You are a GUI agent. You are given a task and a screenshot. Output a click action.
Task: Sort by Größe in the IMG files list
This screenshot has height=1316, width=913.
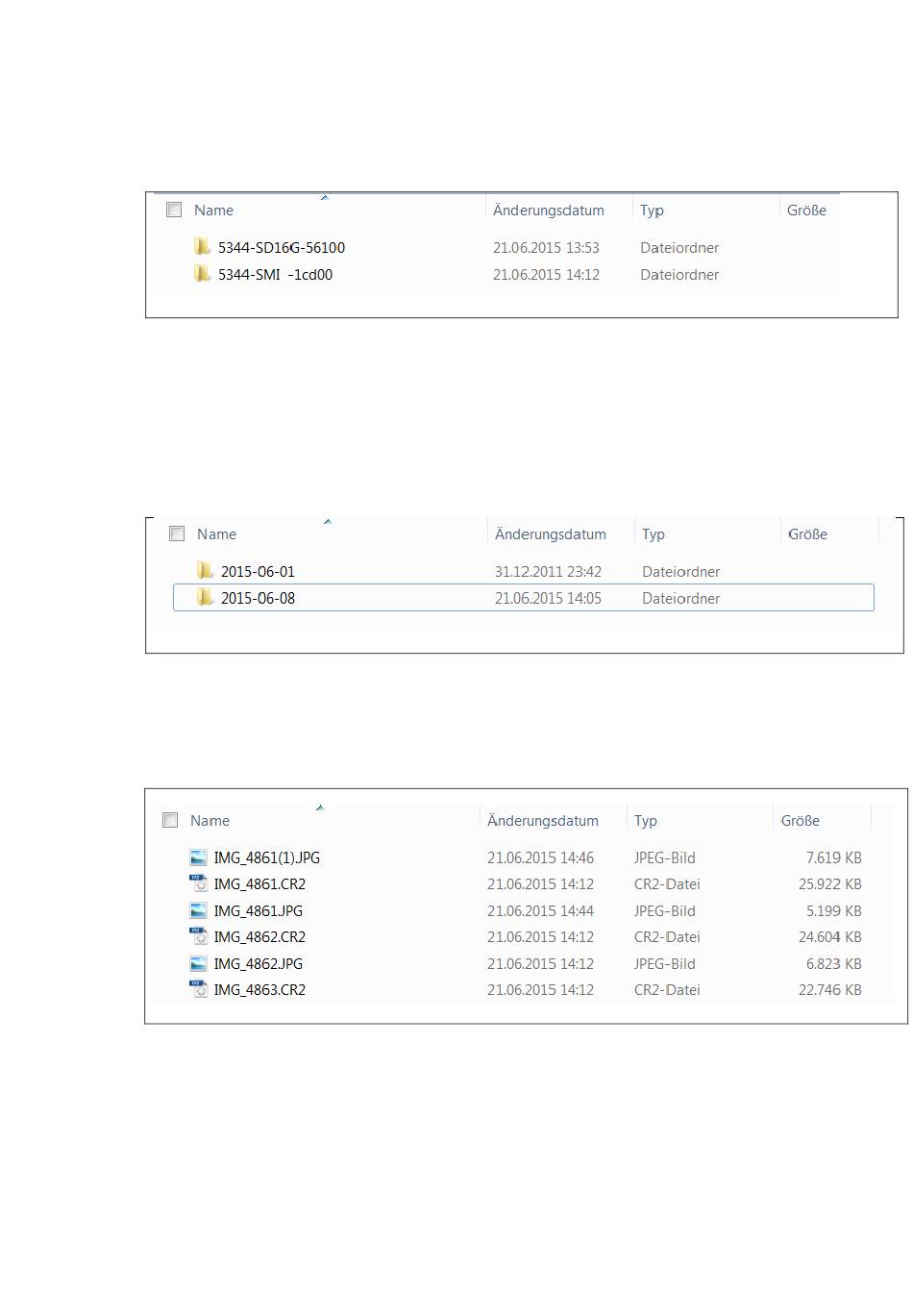coord(801,821)
